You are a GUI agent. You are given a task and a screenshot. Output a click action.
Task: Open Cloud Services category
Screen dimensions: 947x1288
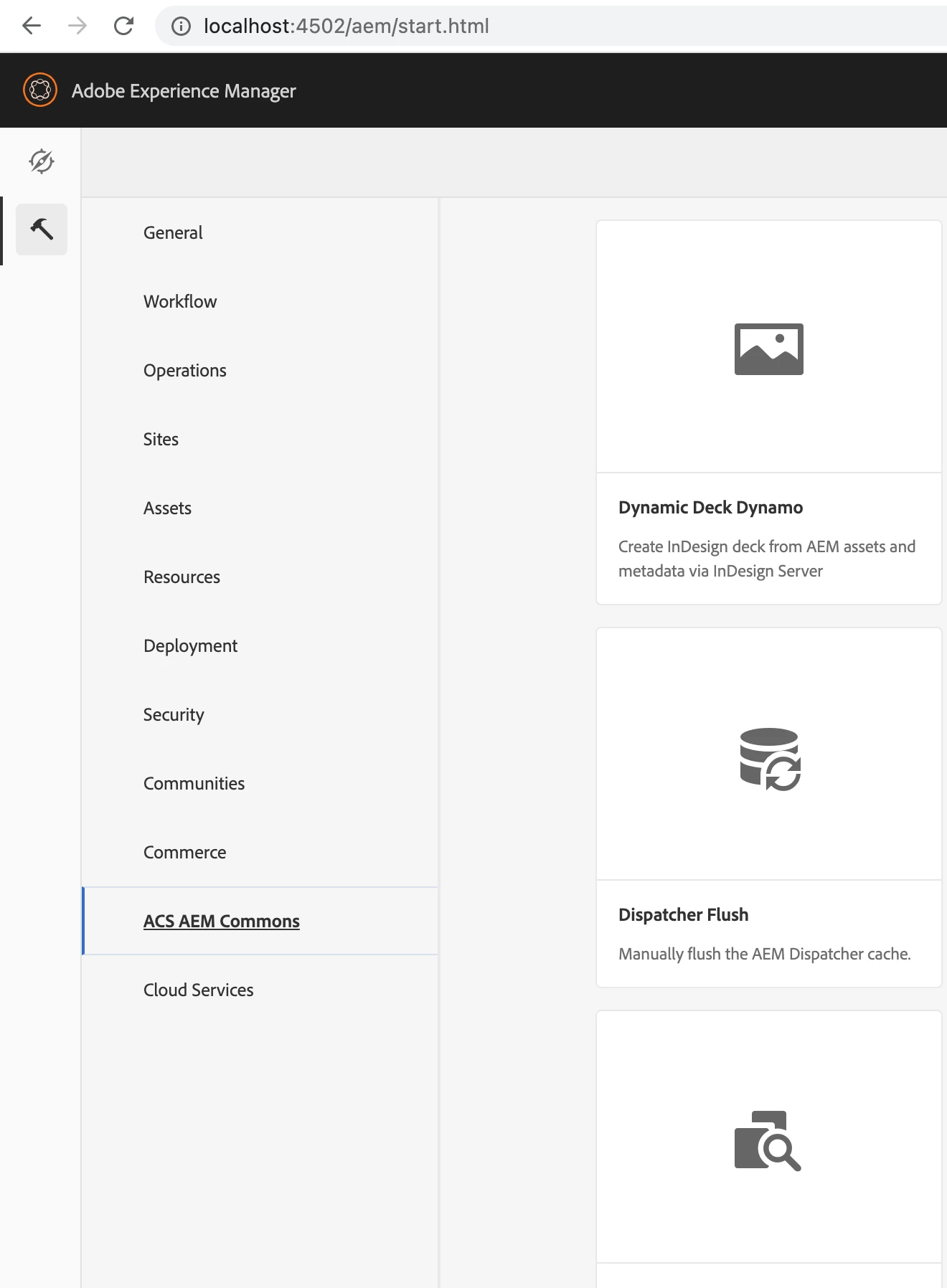198,990
